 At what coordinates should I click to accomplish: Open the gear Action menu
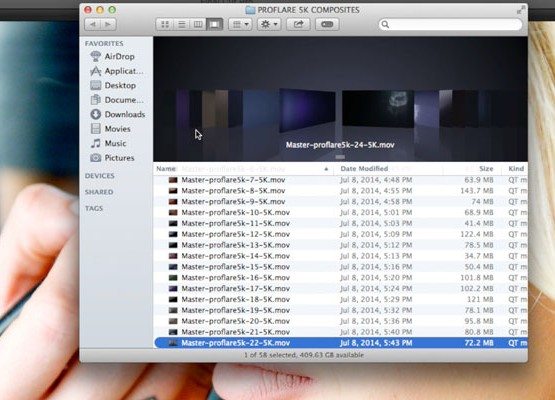[x=269, y=24]
